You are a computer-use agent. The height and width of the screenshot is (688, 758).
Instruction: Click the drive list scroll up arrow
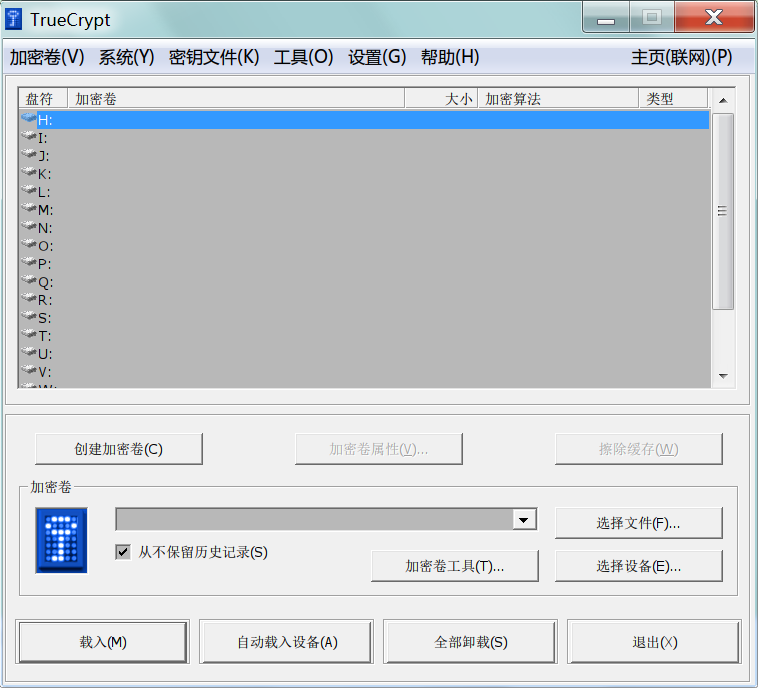tap(723, 101)
